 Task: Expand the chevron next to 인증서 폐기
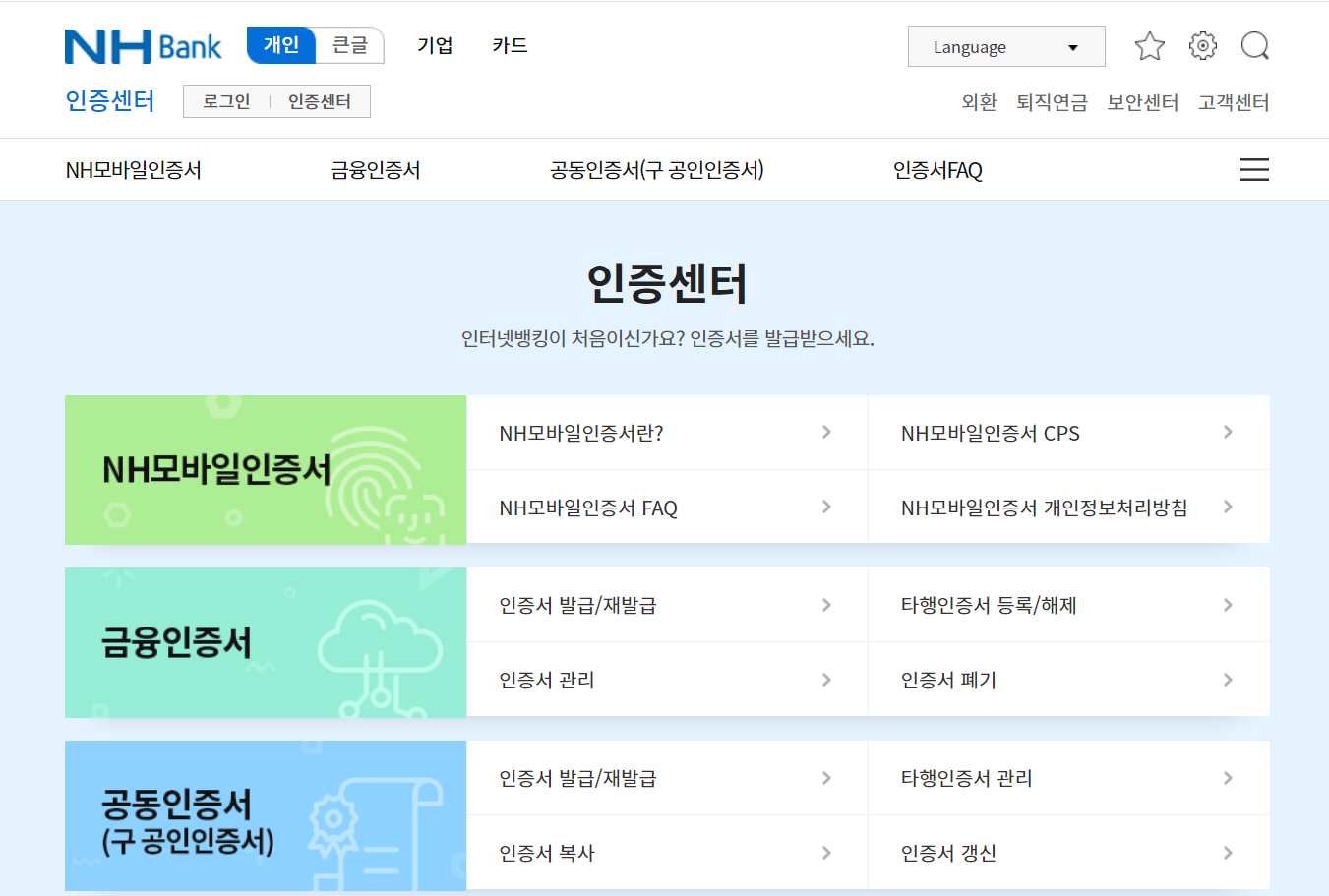(1227, 680)
